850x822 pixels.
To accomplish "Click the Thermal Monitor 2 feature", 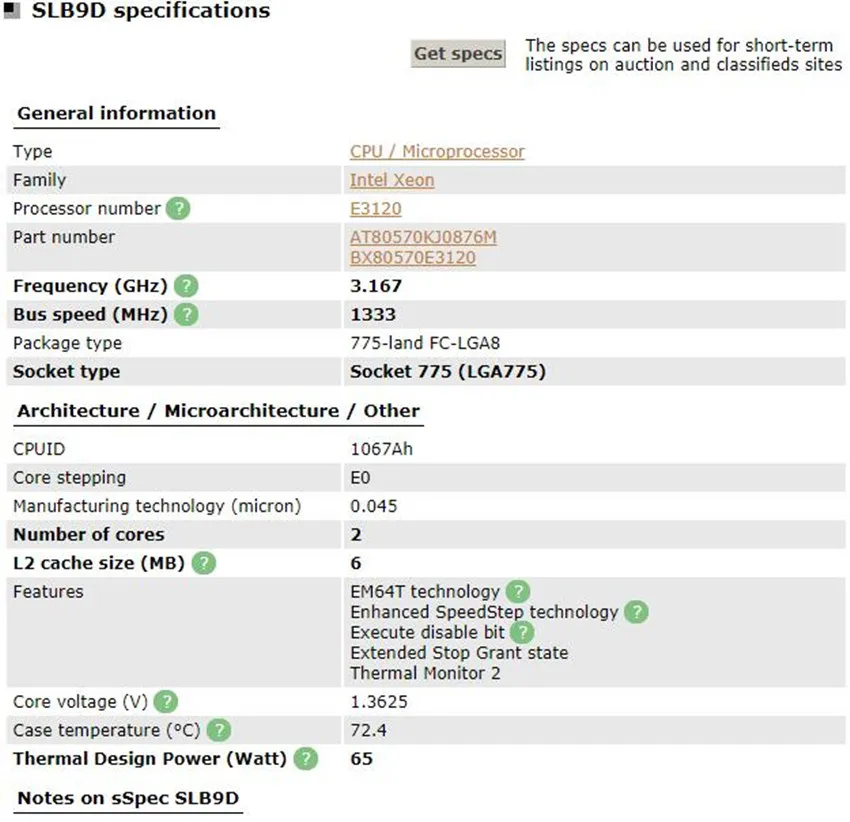I will pos(425,673).
